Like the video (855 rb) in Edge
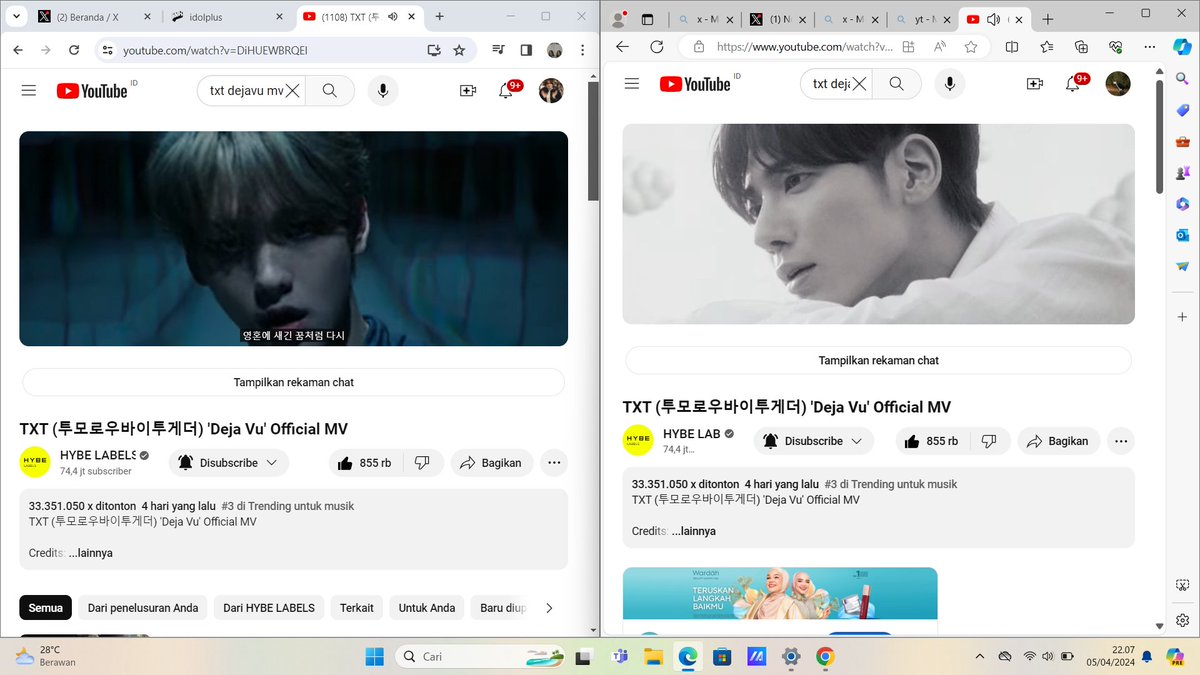 point(933,441)
